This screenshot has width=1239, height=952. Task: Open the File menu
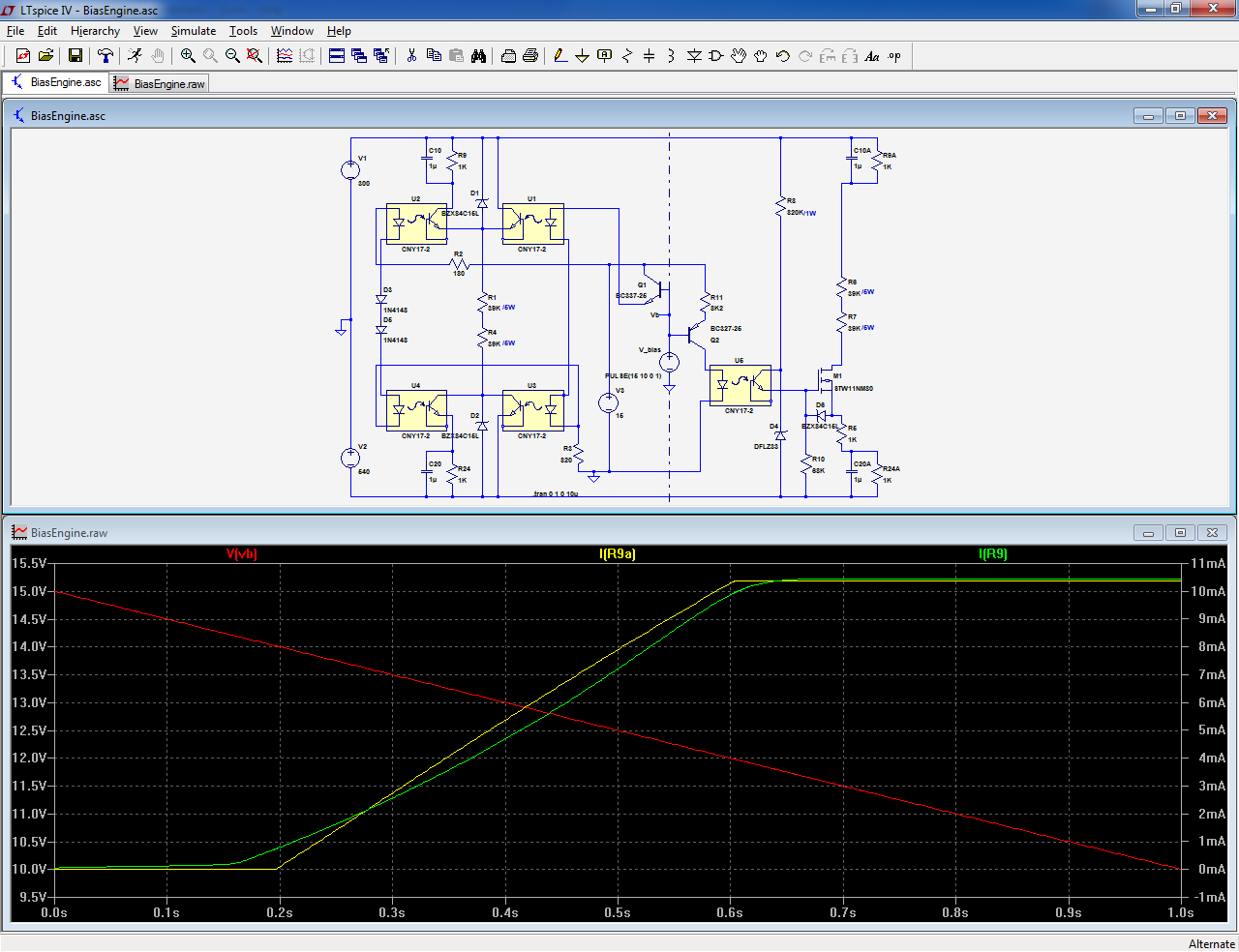(x=15, y=31)
